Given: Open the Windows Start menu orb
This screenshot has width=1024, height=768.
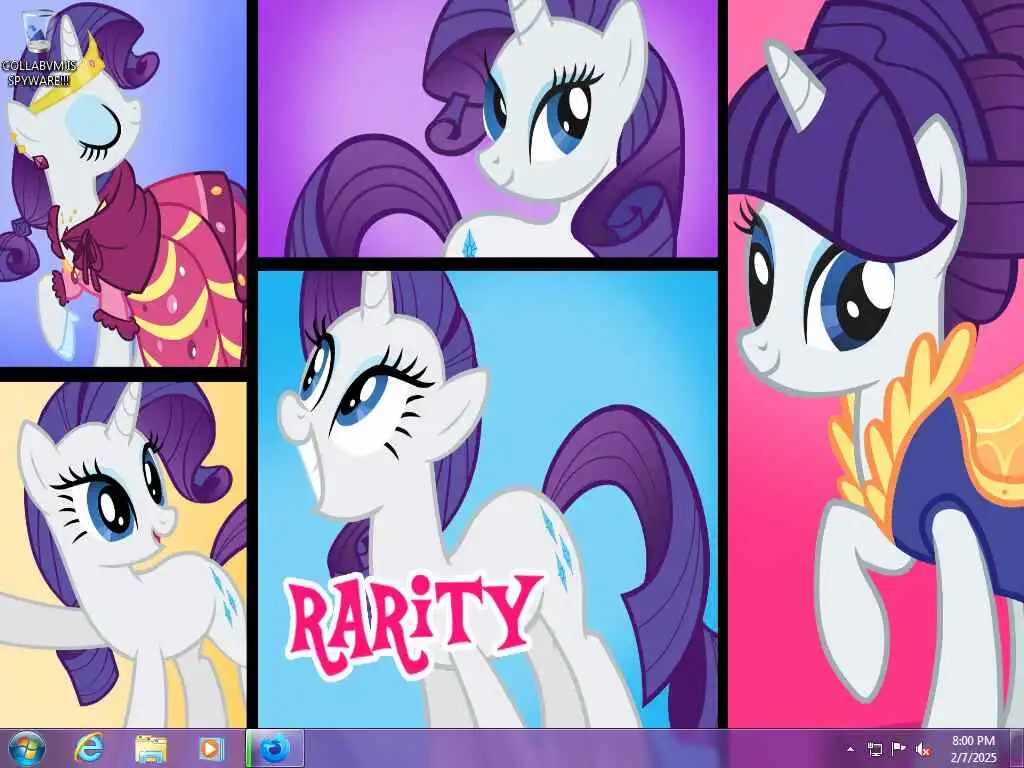Looking at the screenshot, I should pyautogui.click(x=27, y=748).
